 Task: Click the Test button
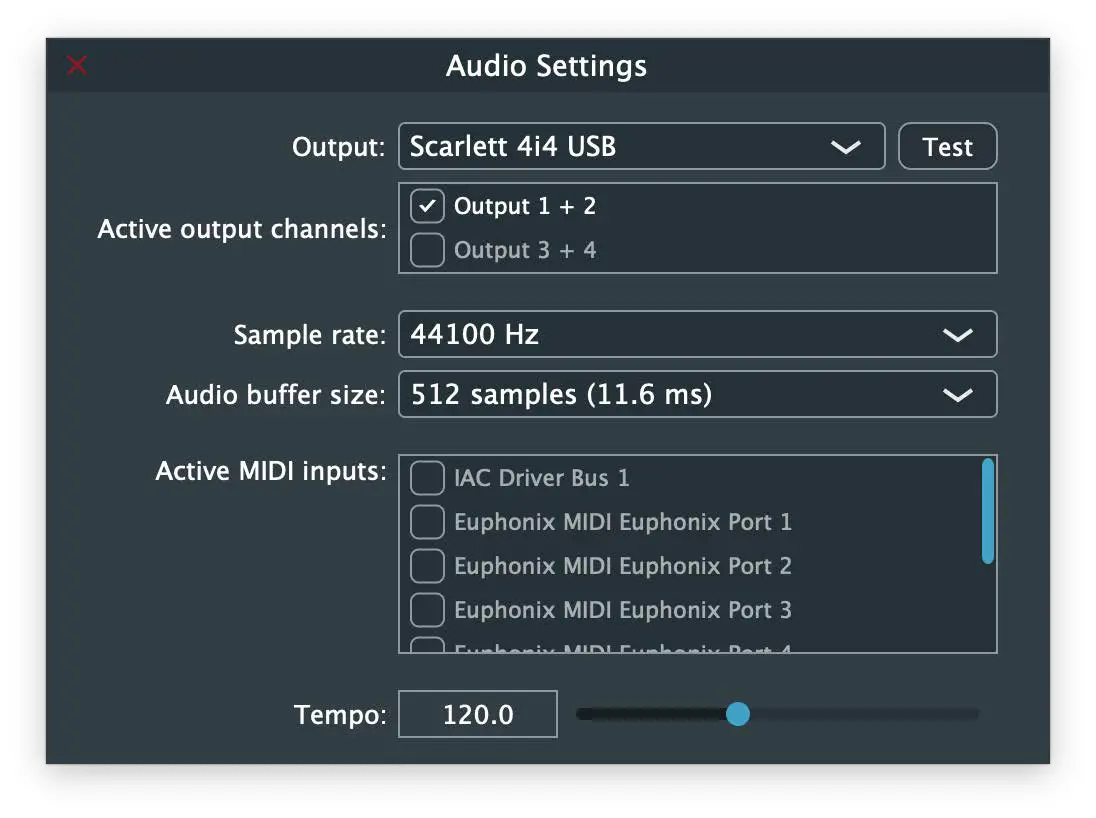(946, 146)
